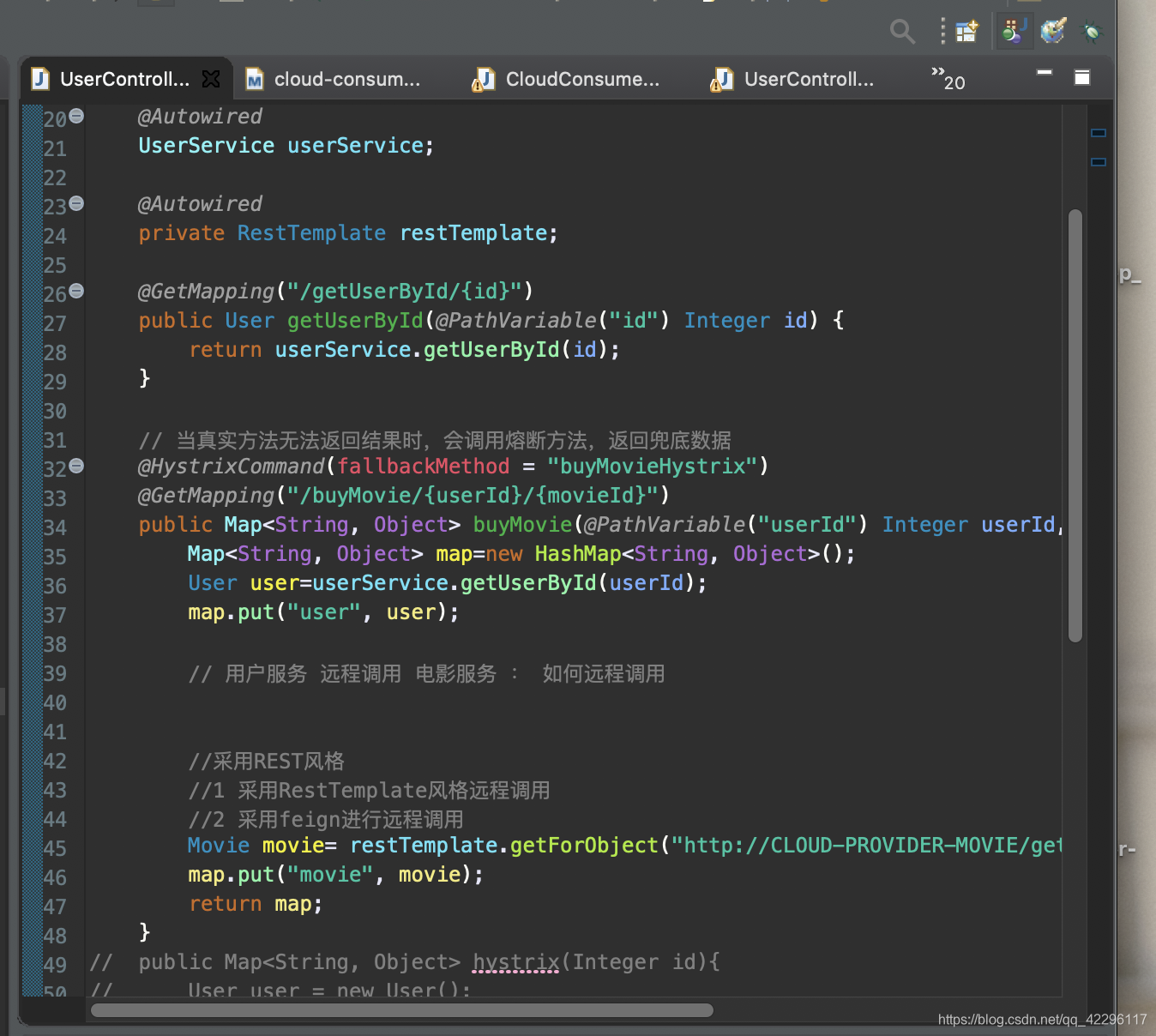Viewport: 1156px width, 1036px height.
Task: Collapse the buyMovie method at line 32
Action: click(76, 466)
